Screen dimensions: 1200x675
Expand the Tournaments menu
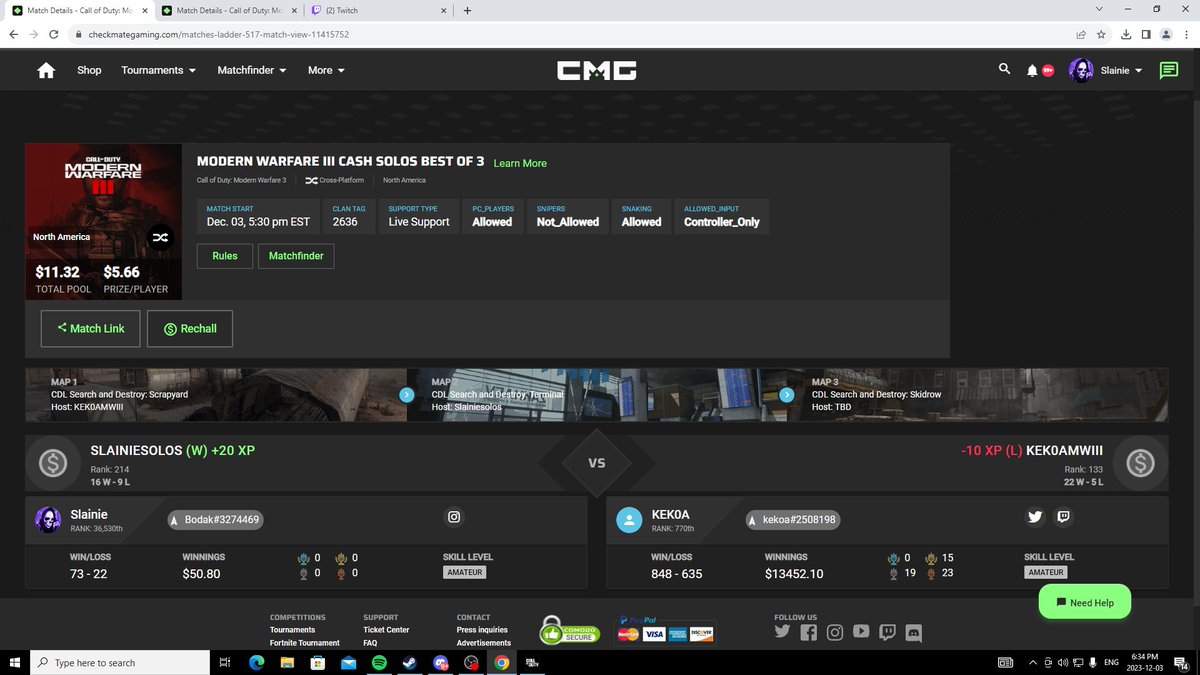pyautogui.click(x=158, y=70)
